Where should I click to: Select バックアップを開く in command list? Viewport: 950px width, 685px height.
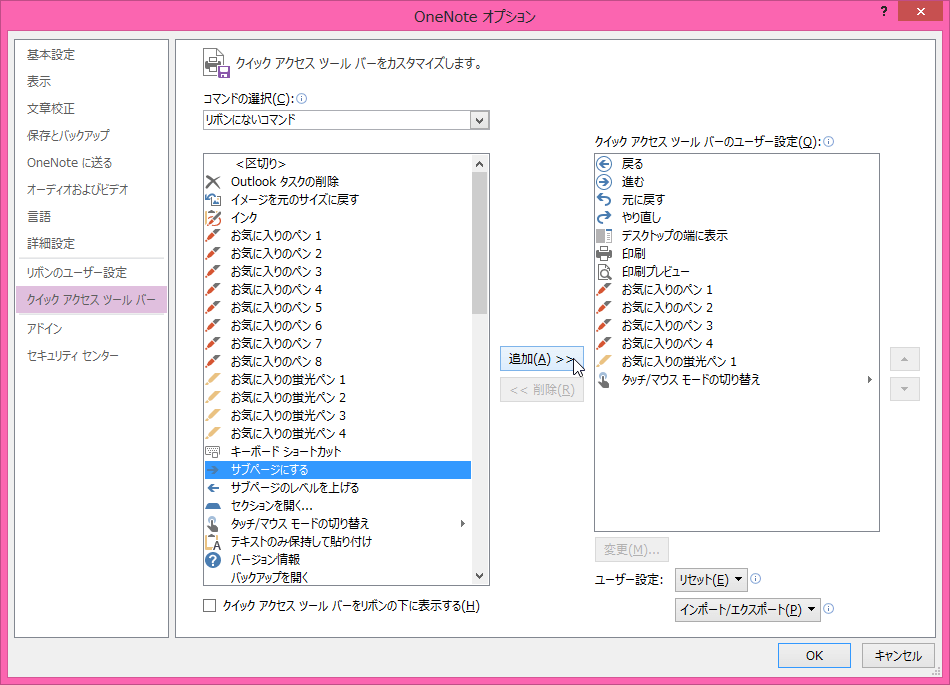(x=337, y=577)
